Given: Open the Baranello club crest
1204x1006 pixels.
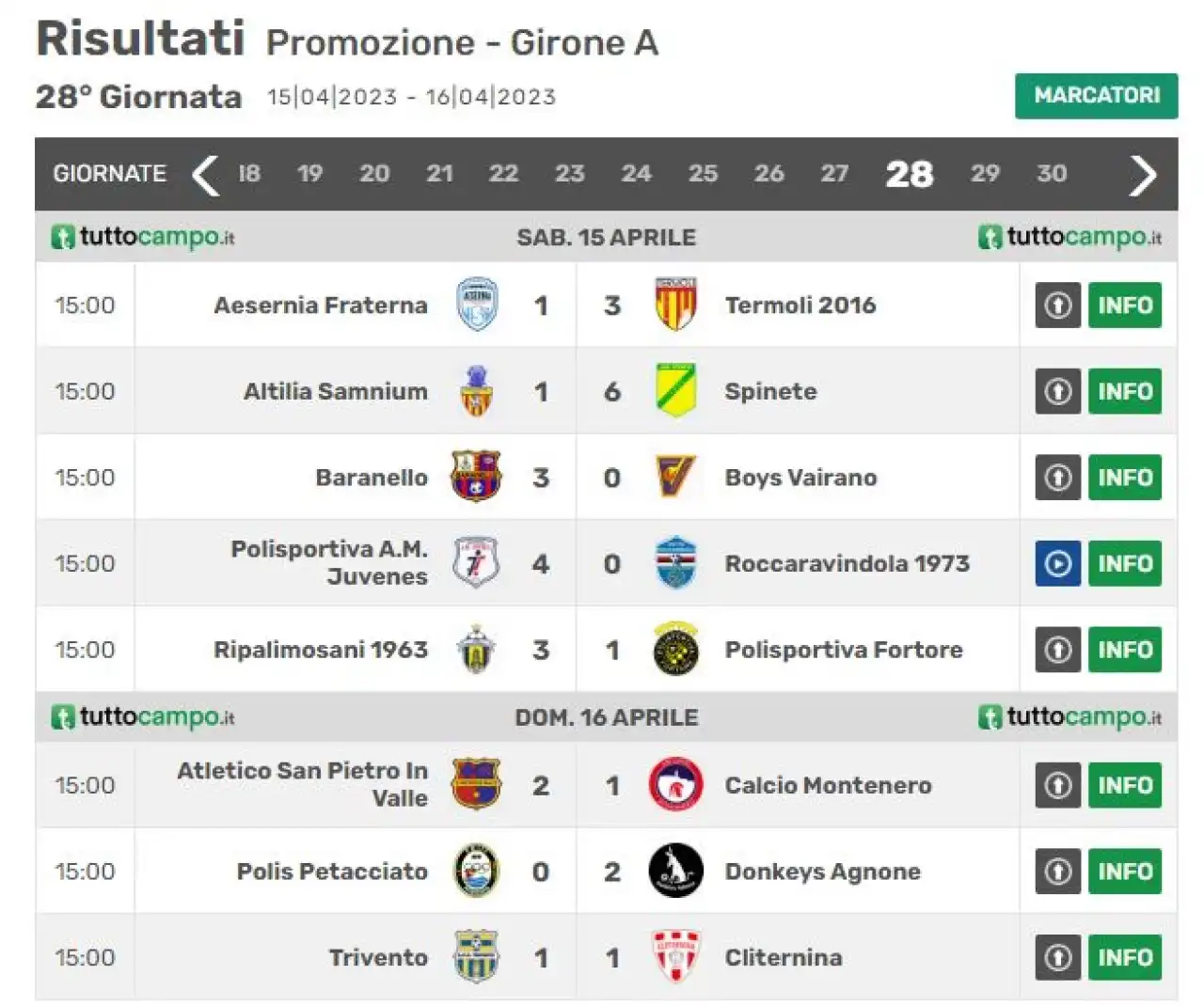Looking at the screenshot, I should (x=476, y=477).
